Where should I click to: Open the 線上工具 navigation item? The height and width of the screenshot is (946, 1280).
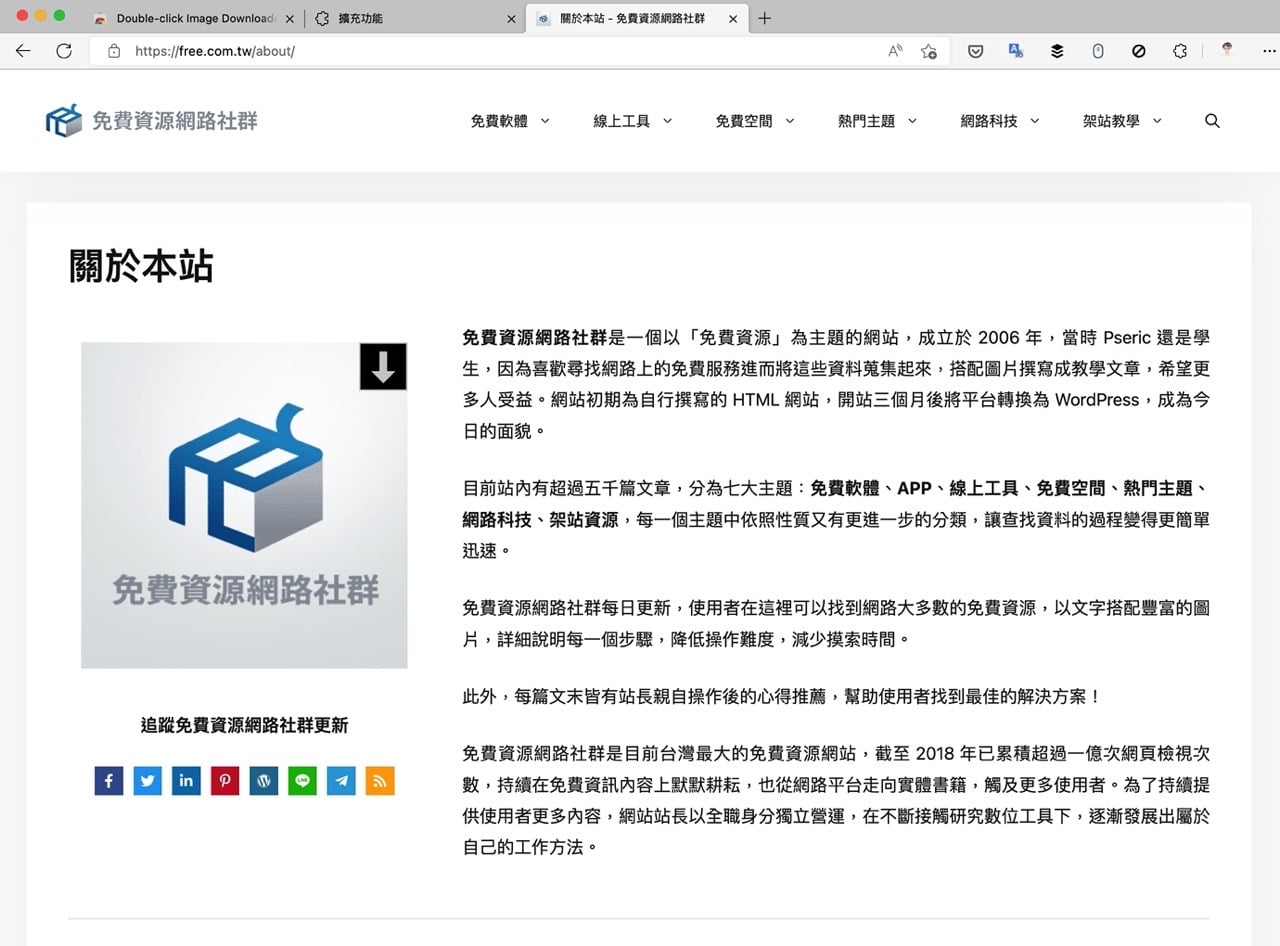click(621, 121)
